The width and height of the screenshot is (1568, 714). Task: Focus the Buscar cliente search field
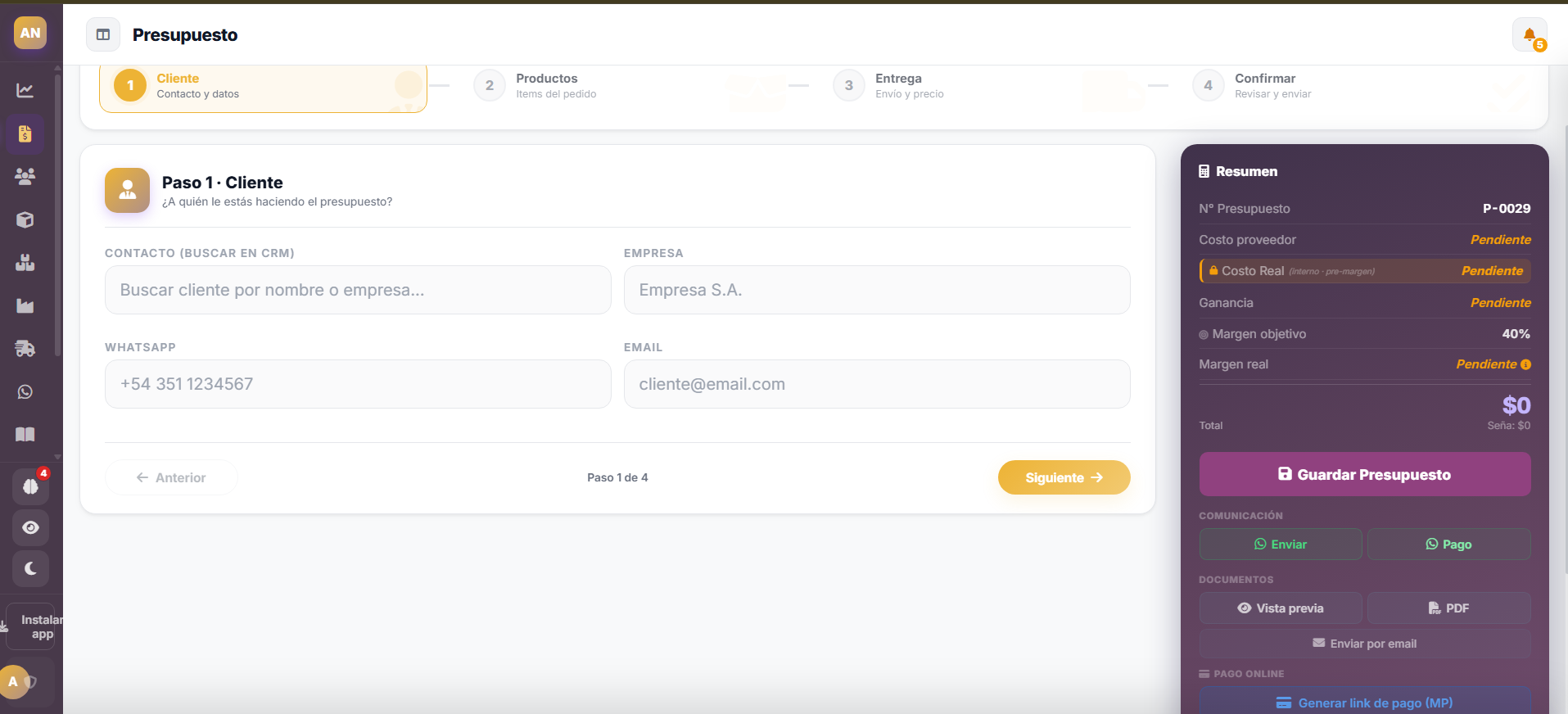(x=358, y=290)
